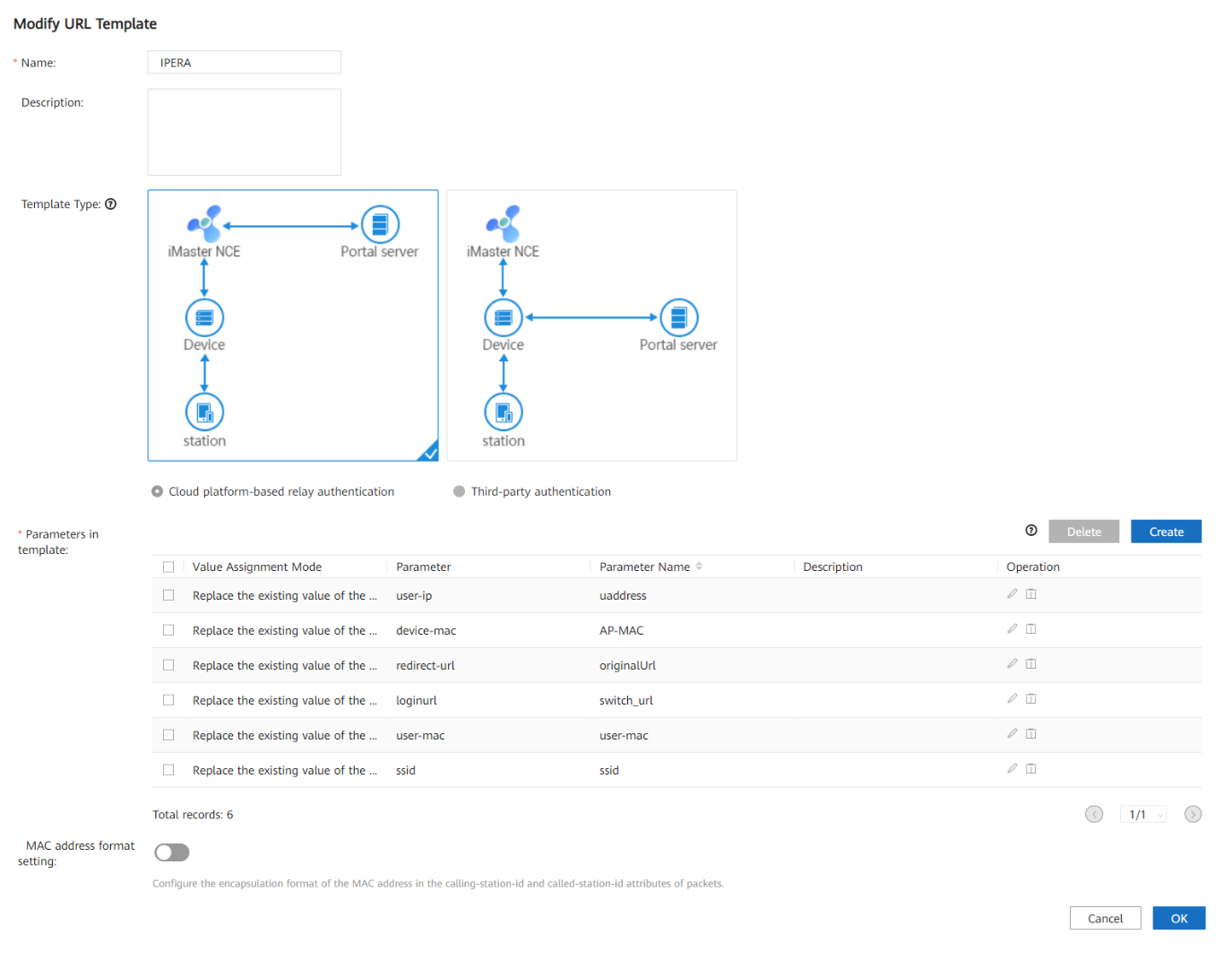Toggle the select-all checkbox in table header
This screenshot has width=1232, height=960.
[x=168, y=567]
